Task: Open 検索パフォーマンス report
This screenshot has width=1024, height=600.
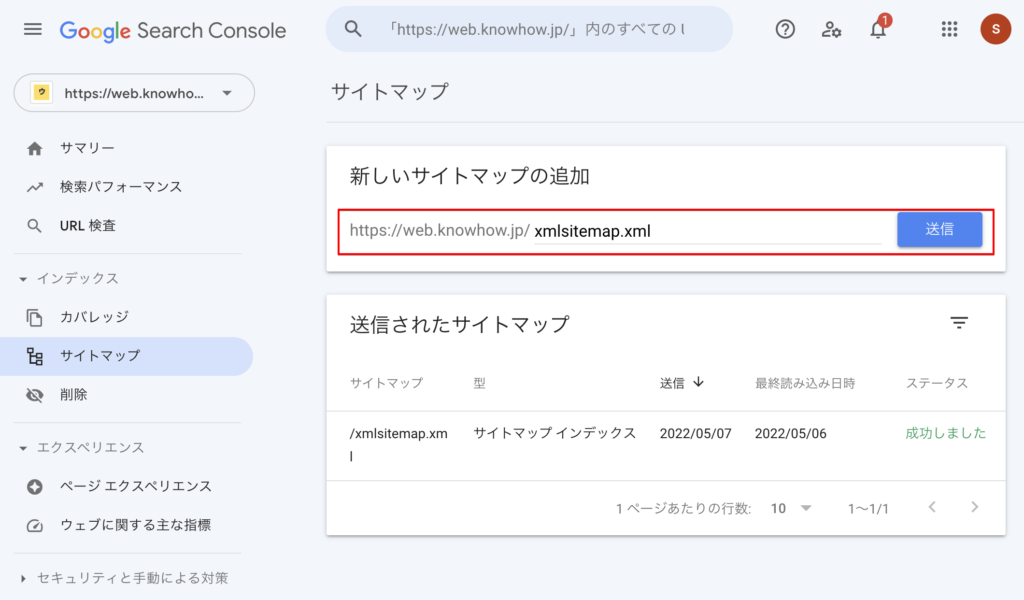Action: click(121, 187)
